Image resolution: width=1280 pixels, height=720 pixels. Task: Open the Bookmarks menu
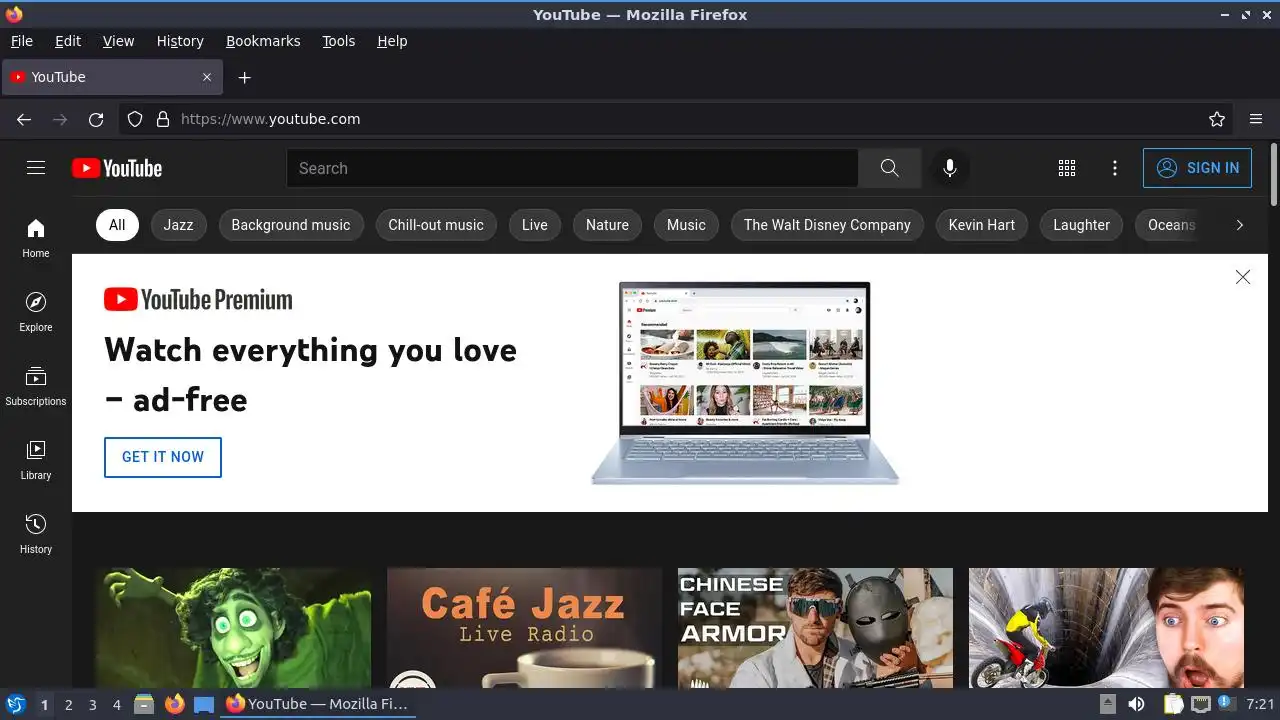pyautogui.click(x=263, y=41)
